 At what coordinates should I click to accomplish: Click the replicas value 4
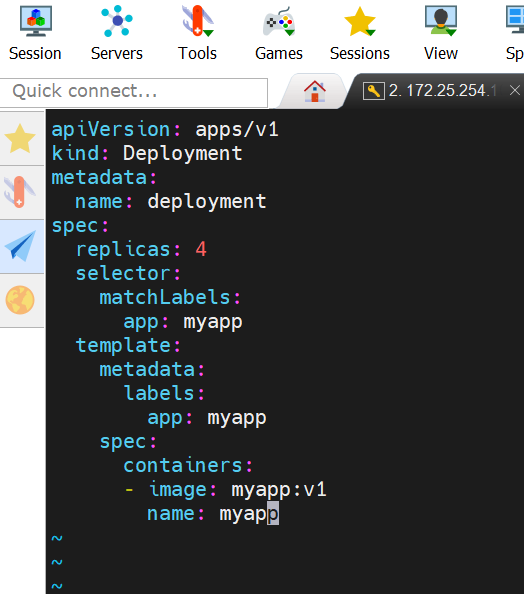coord(201,249)
